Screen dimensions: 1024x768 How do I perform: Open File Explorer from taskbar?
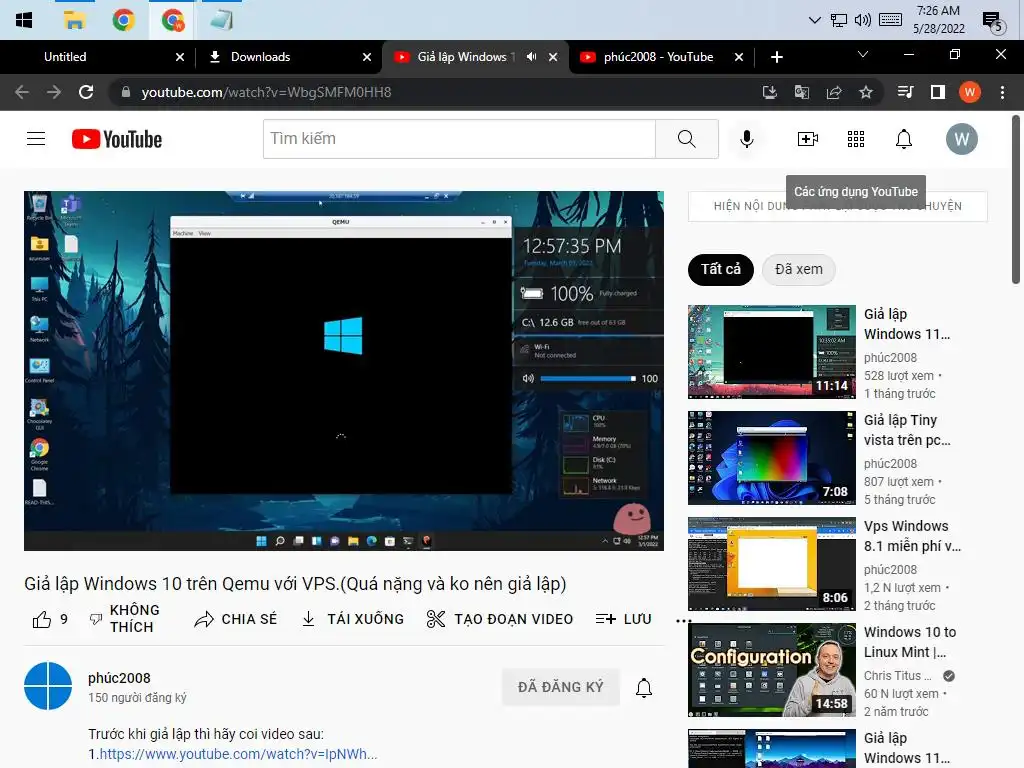point(74,20)
